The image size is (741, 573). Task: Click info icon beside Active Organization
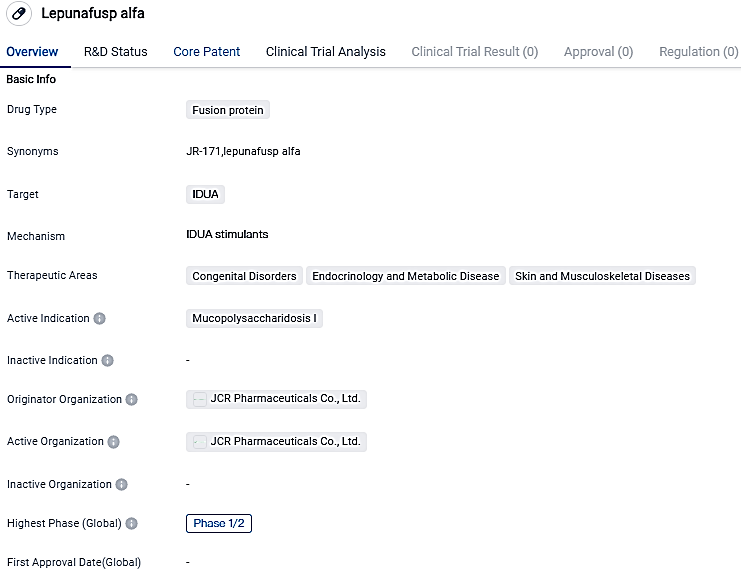click(114, 442)
